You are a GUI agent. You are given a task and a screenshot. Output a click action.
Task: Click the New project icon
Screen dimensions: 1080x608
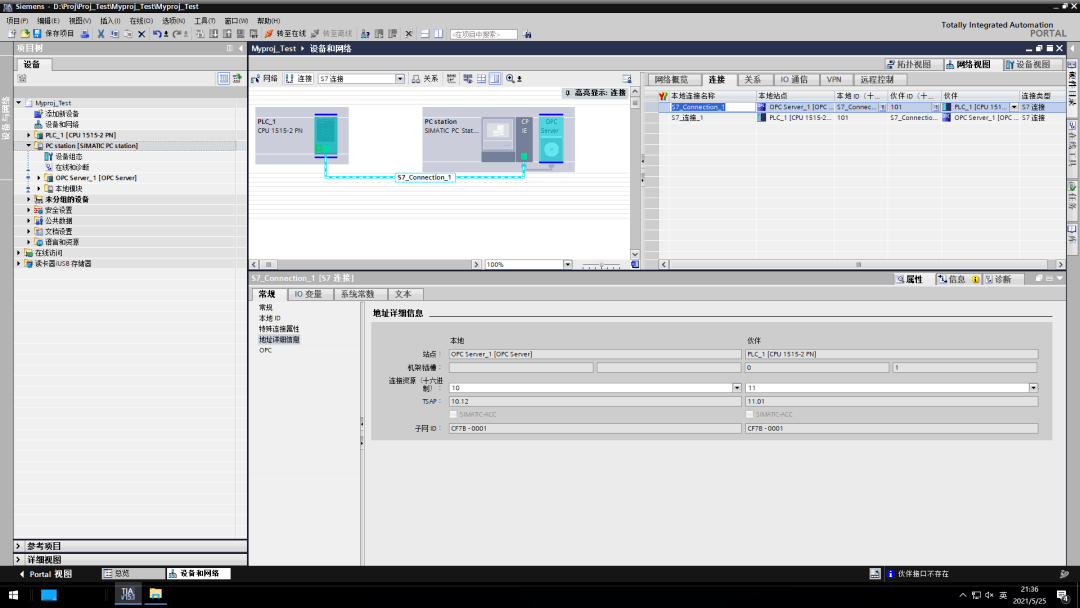(12, 34)
